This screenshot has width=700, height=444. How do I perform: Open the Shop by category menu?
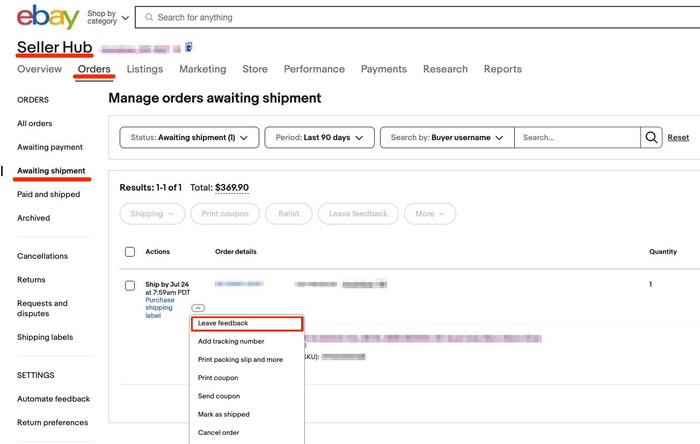point(108,17)
